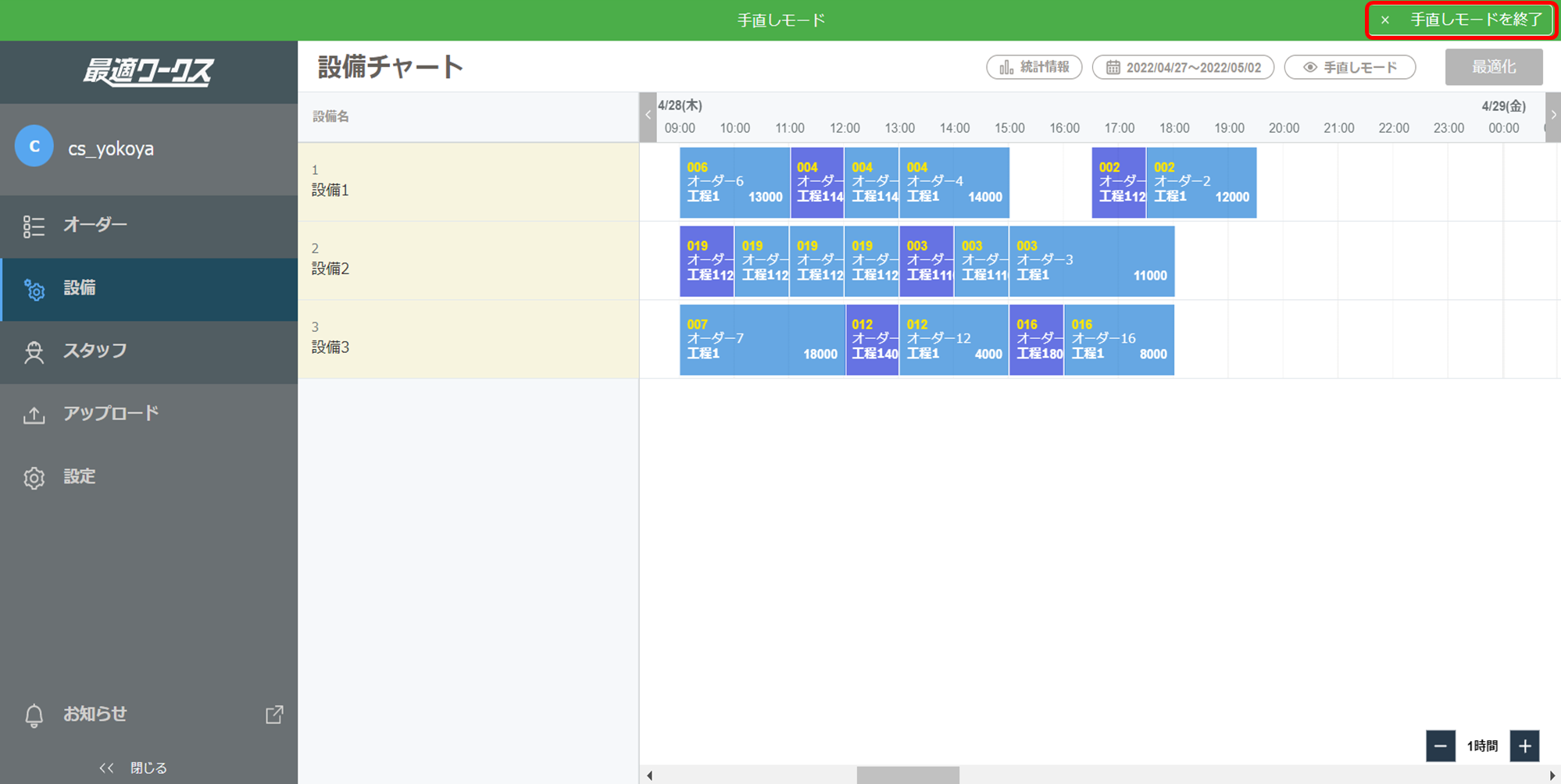Click the equipment gear icon beside 設備
Screen dimensions: 1561x784
pyautogui.click(x=34, y=290)
